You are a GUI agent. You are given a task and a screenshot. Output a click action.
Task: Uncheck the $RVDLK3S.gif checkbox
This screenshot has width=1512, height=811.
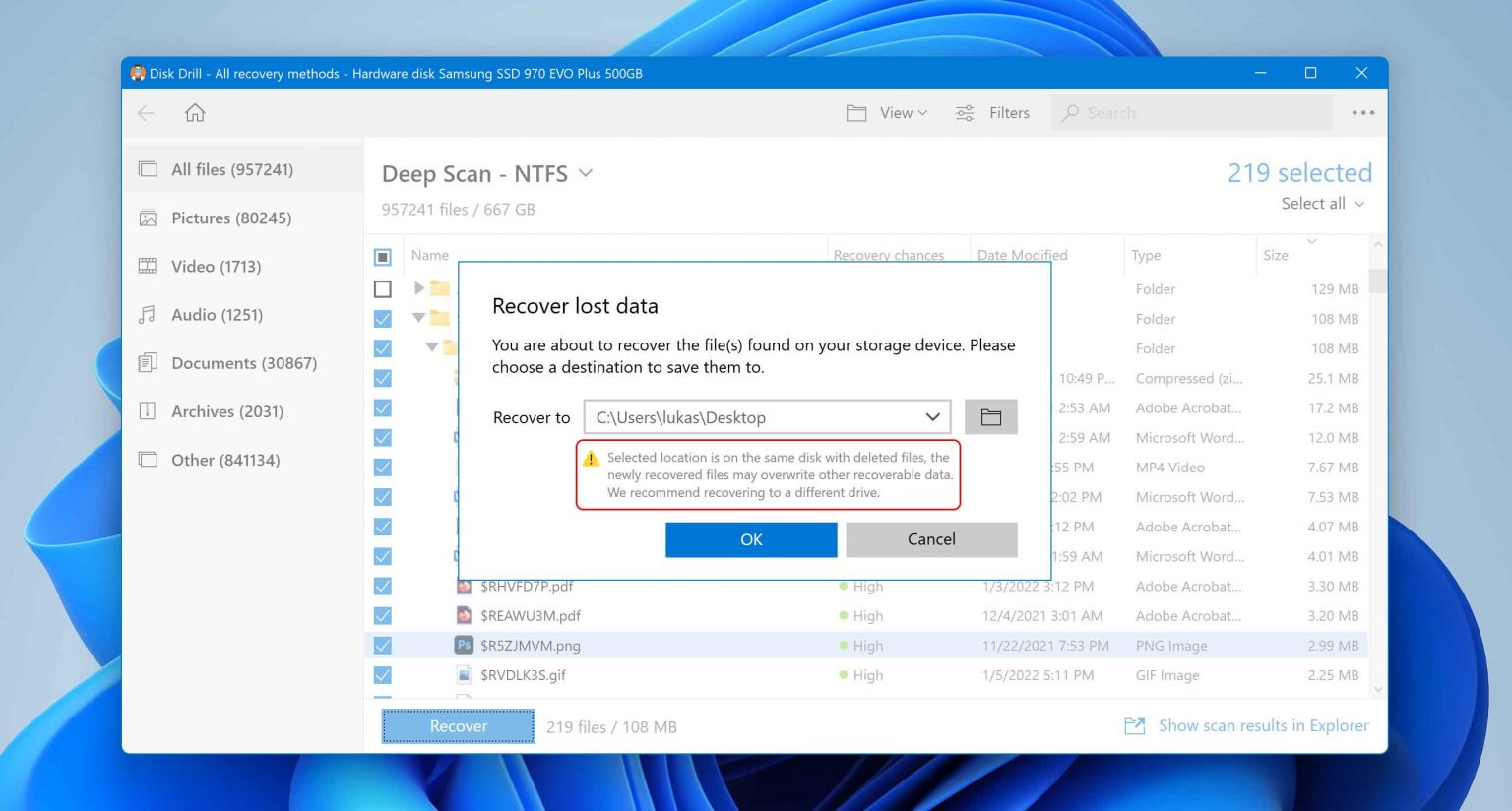(383, 675)
